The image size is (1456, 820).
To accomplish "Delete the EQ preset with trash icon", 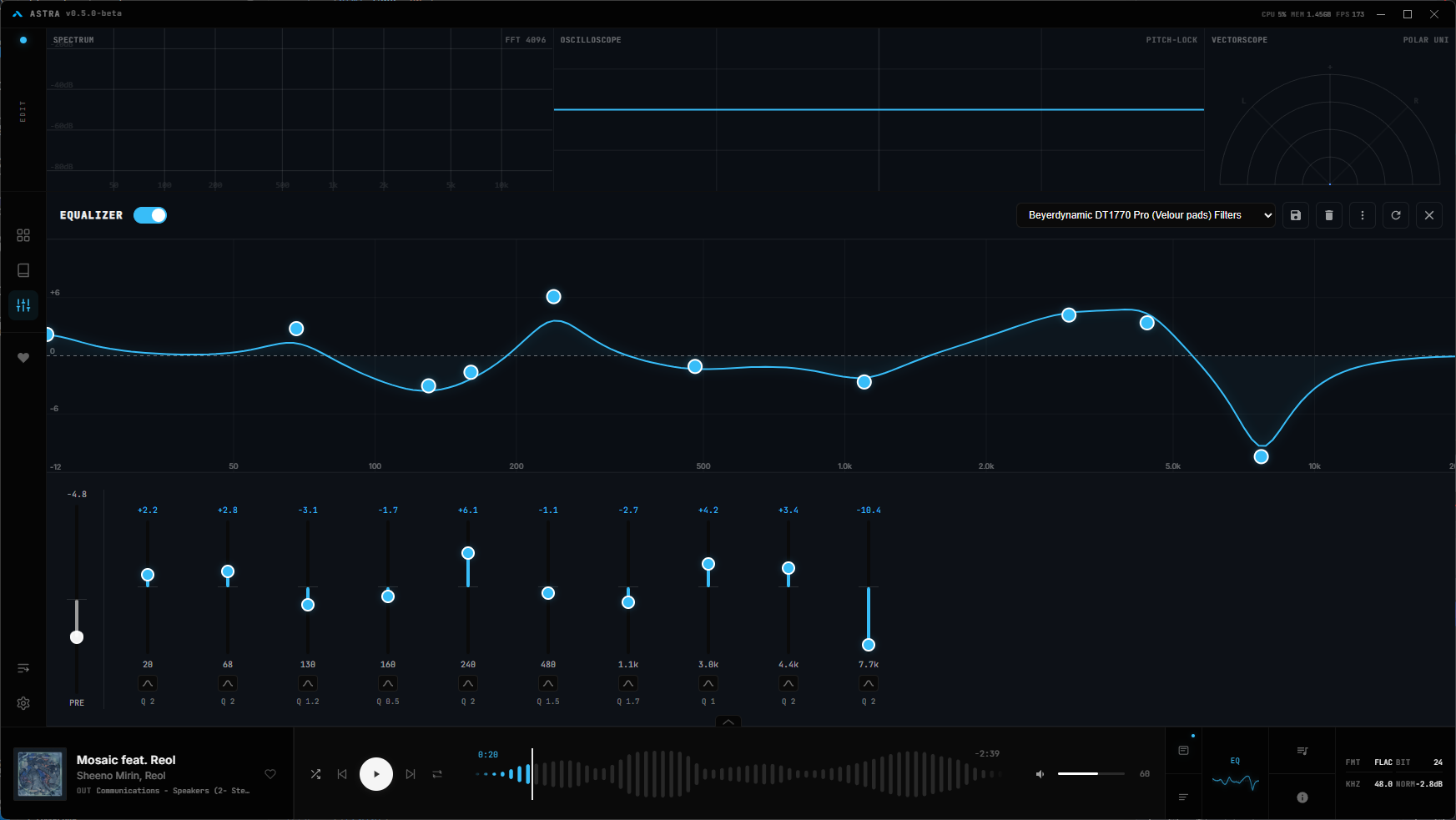I will pyautogui.click(x=1328, y=215).
